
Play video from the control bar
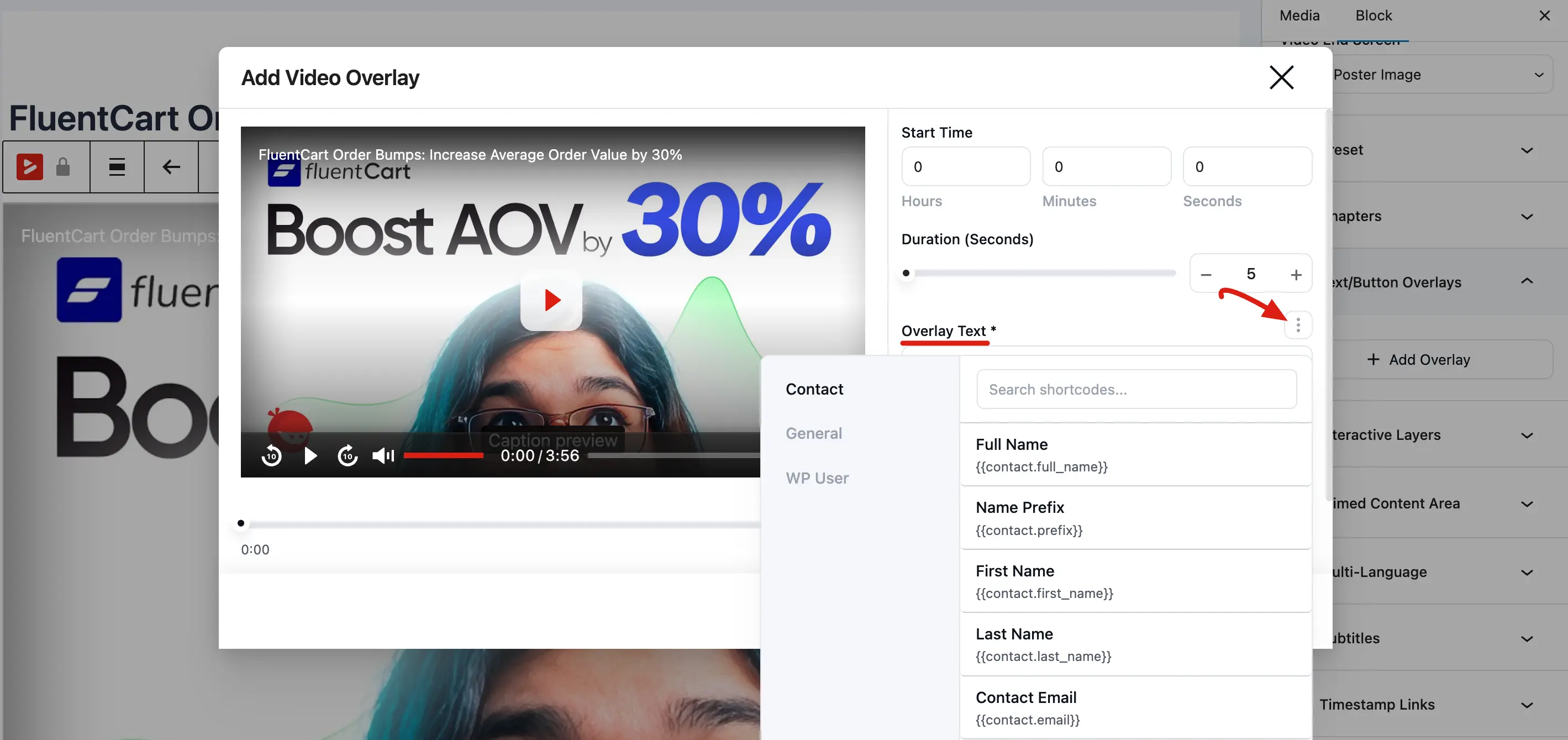tap(310, 455)
